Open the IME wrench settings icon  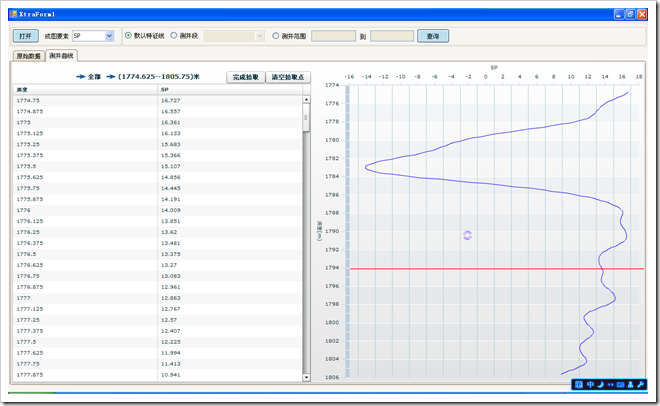[641, 385]
